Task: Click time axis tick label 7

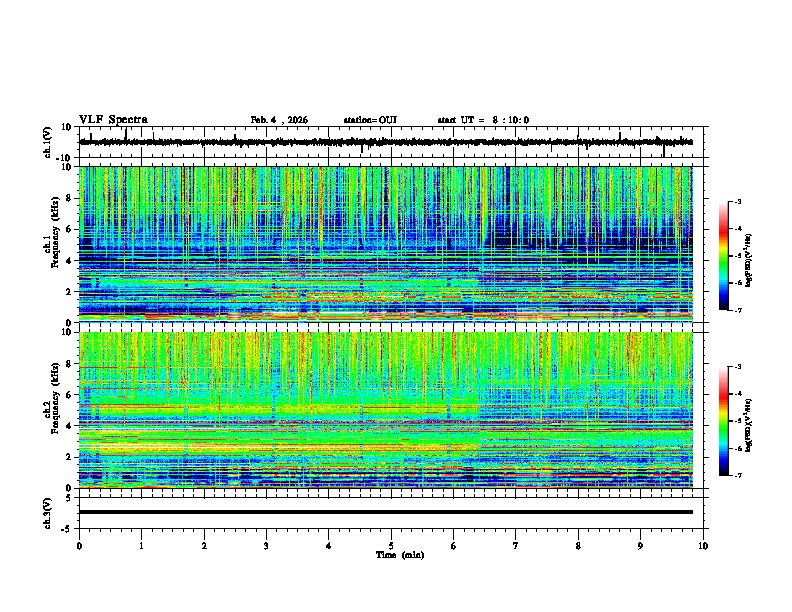Action: (516, 546)
